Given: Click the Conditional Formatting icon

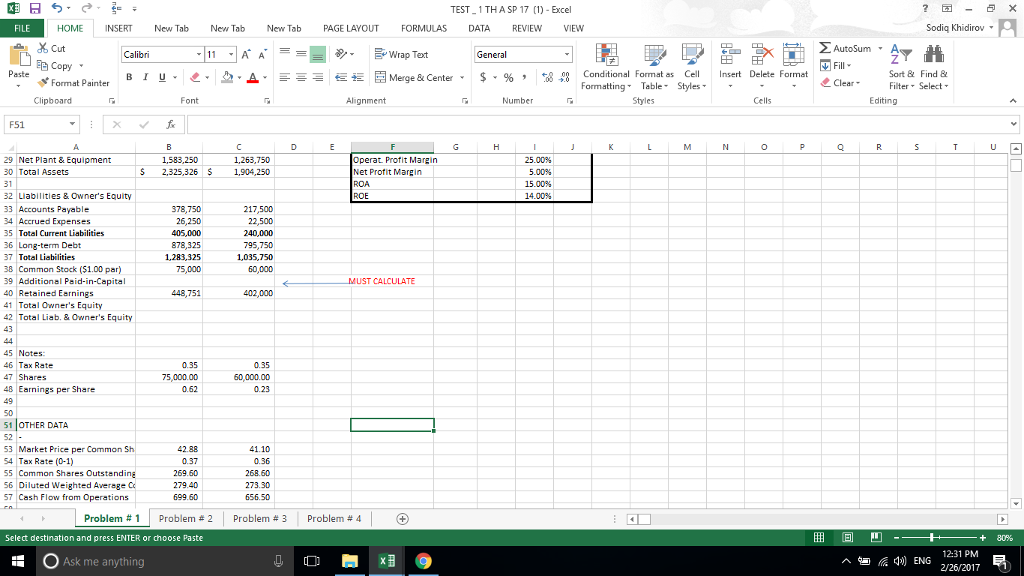Looking at the screenshot, I should (x=605, y=56).
